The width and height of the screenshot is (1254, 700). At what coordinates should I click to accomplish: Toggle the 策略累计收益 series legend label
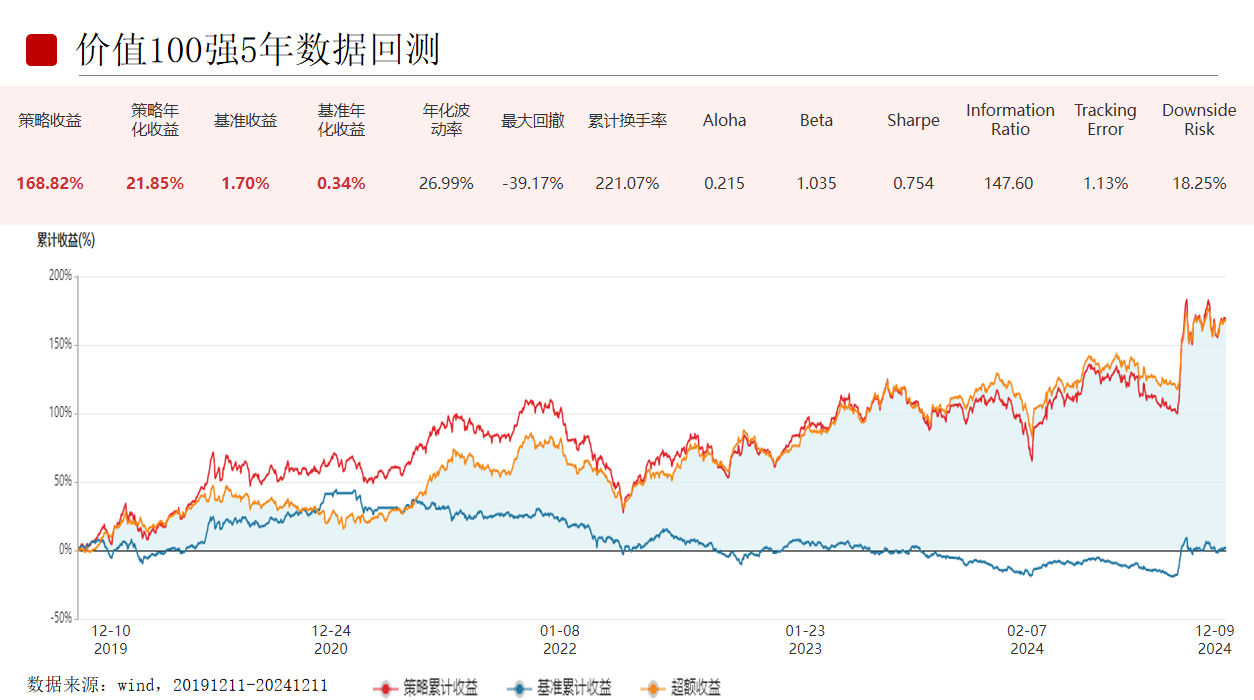click(x=440, y=688)
